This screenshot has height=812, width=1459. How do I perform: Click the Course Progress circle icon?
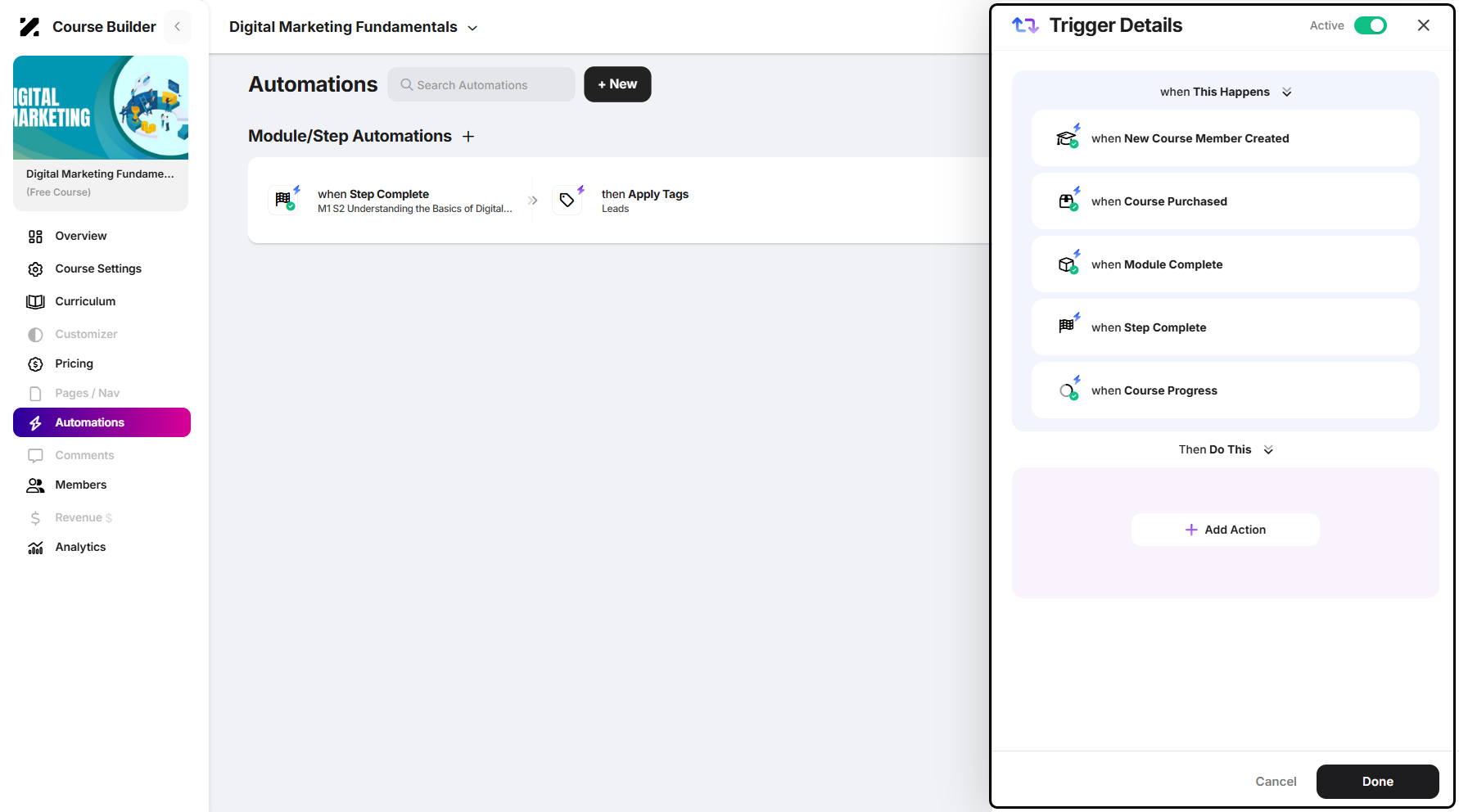1068,390
